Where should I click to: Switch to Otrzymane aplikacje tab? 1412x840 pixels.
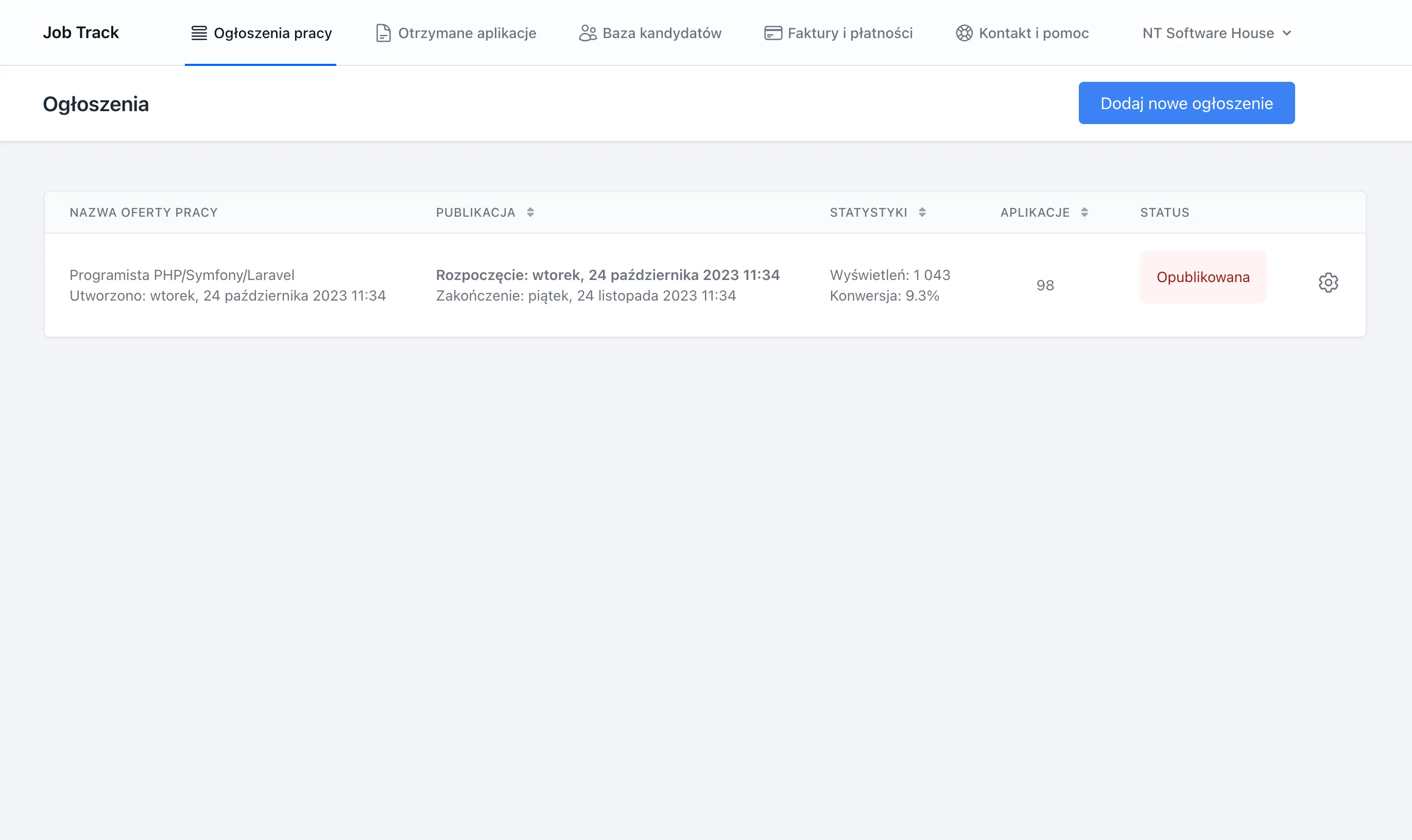tap(456, 33)
